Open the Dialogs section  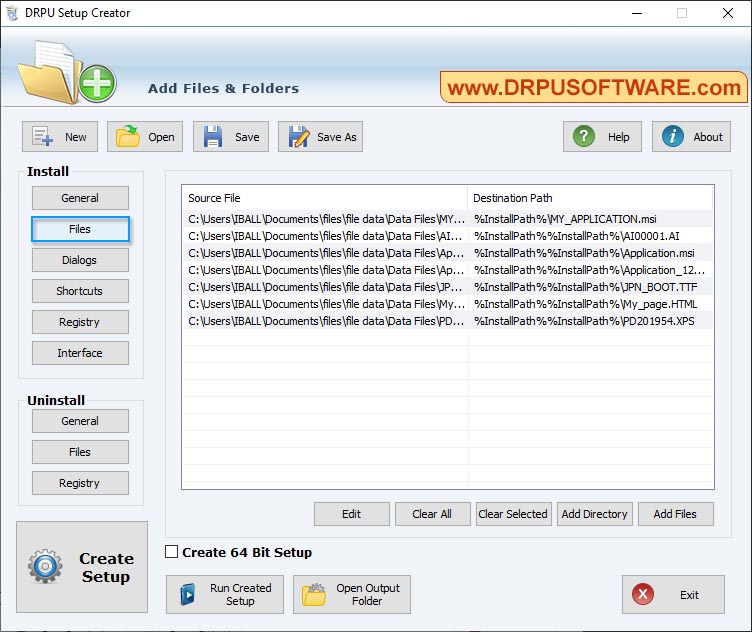80,260
